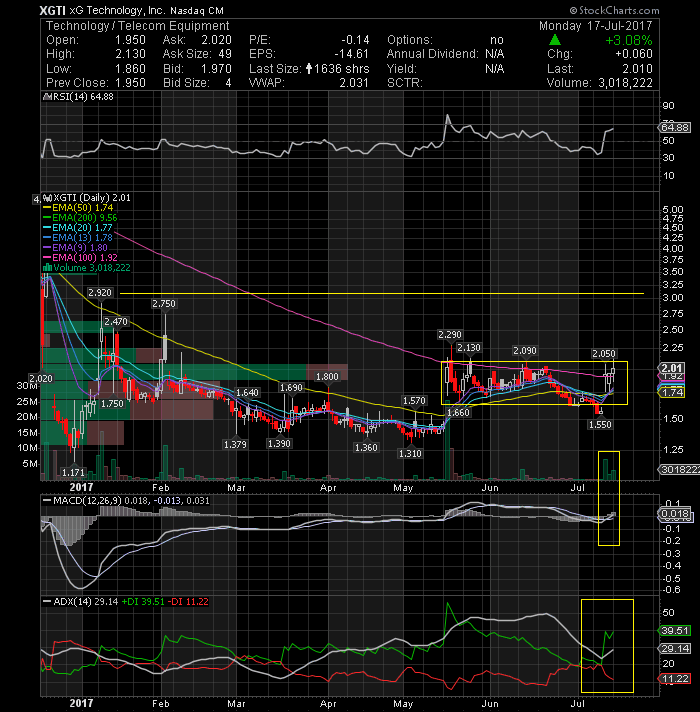Select the -DI 11.22 legend value

point(188,602)
